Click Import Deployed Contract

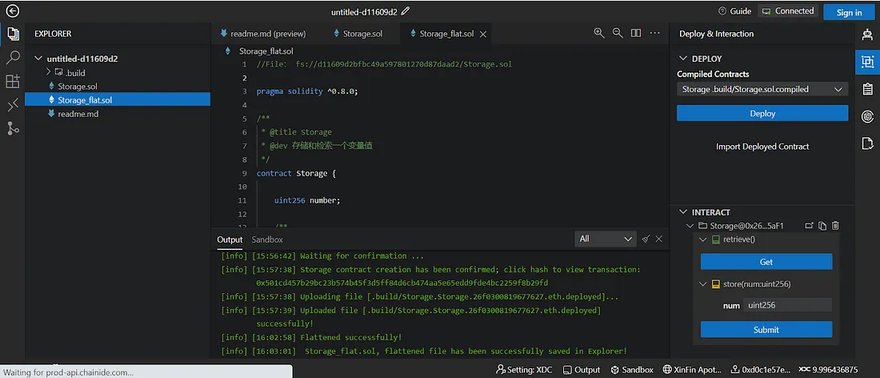pyautogui.click(x=762, y=147)
